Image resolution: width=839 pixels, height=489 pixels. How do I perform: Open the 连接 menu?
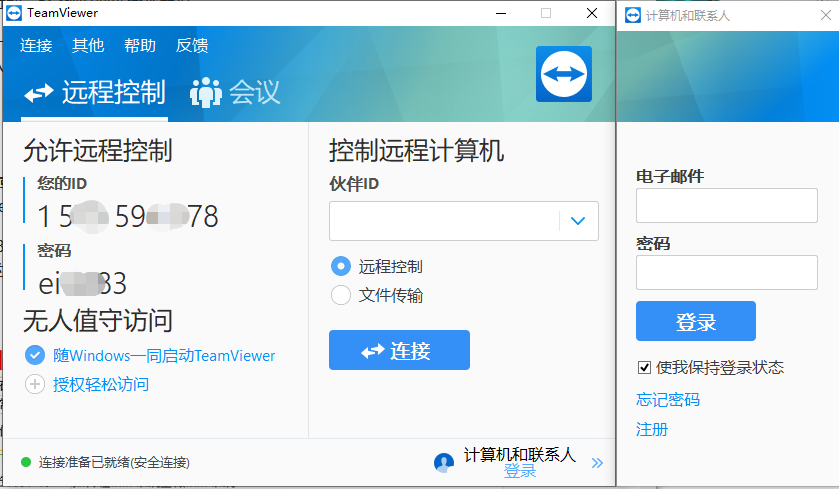[x=36, y=45]
